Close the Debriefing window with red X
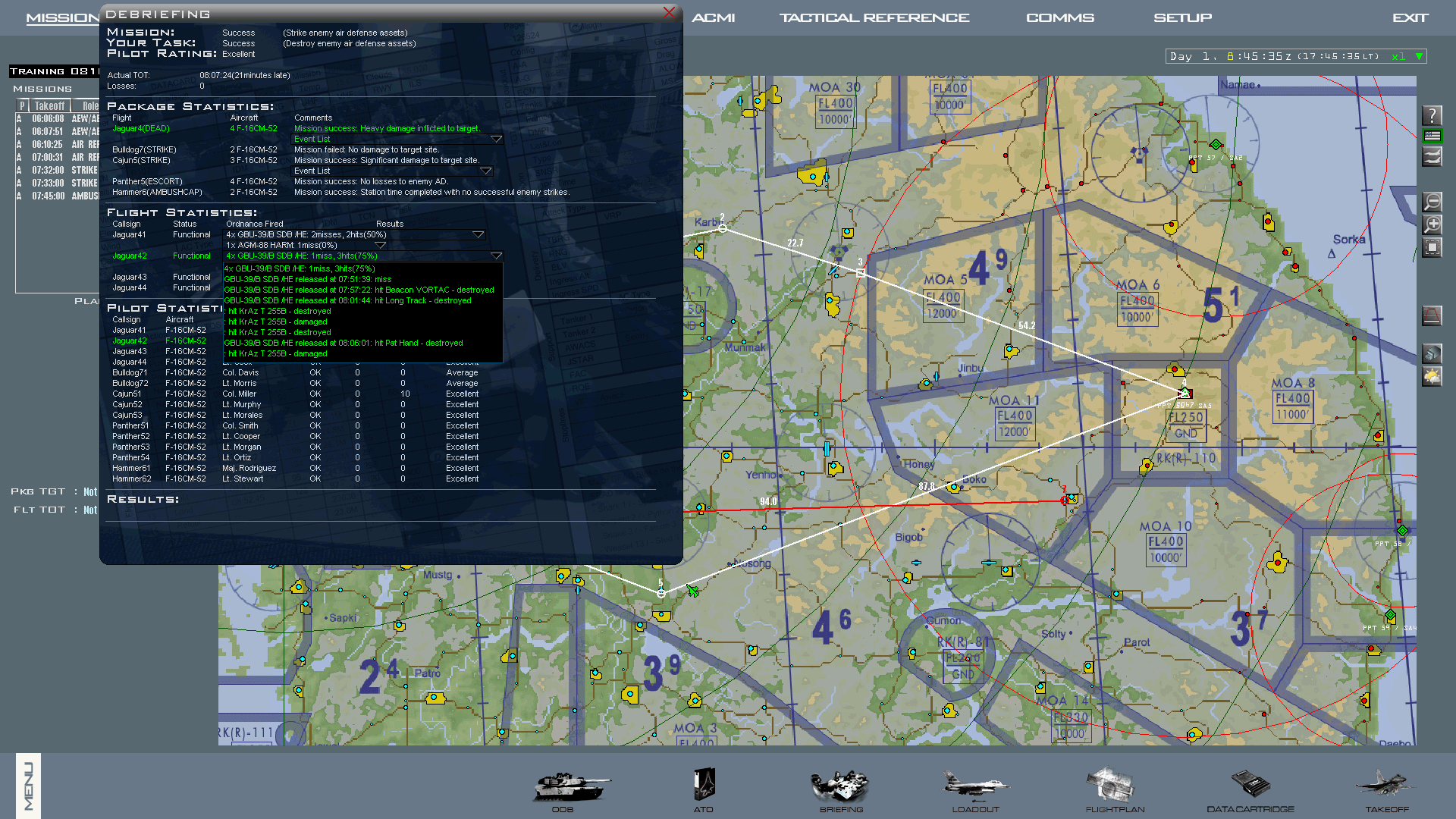1456x819 pixels. (669, 12)
